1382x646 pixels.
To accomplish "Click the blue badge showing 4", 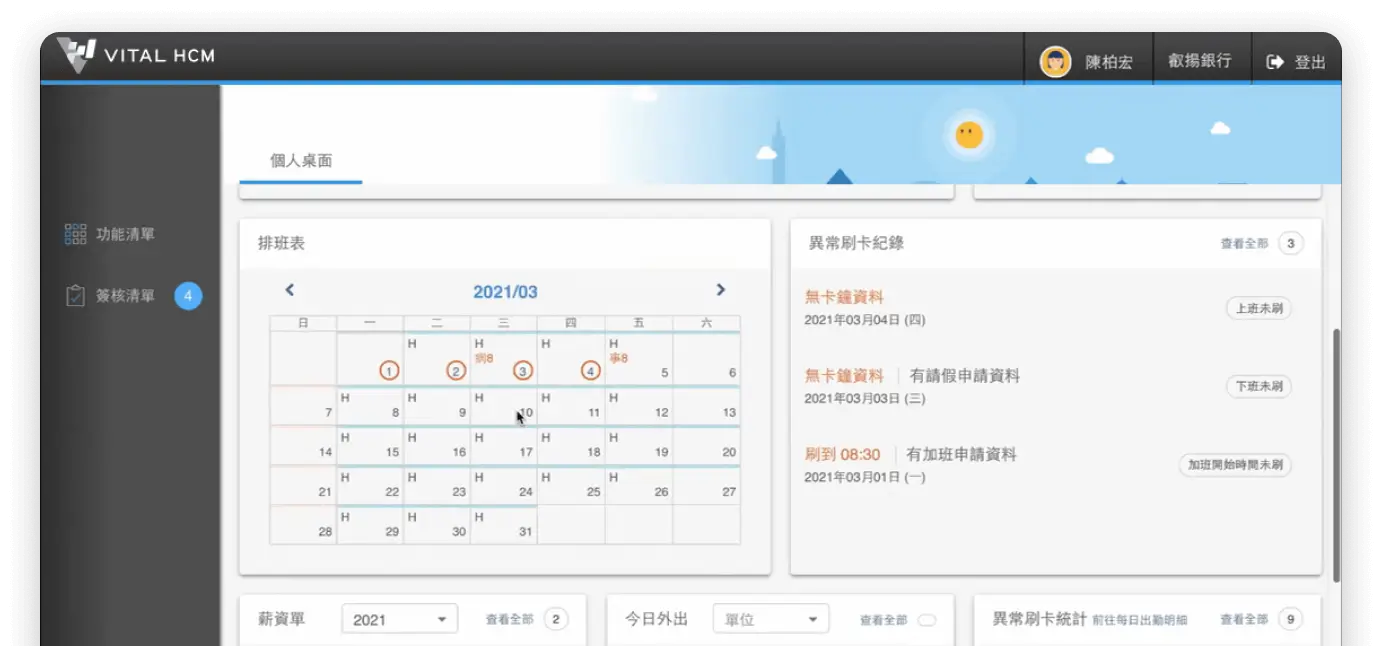I will pyautogui.click(x=188, y=296).
